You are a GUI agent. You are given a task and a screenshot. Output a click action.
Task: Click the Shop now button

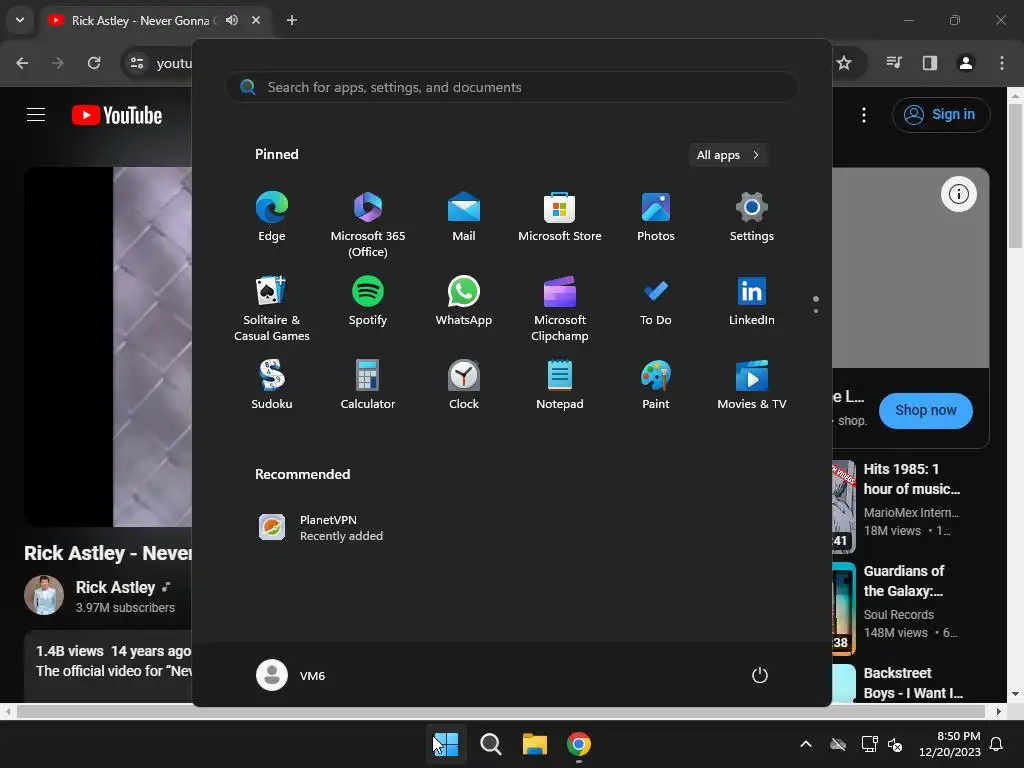coord(925,411)
